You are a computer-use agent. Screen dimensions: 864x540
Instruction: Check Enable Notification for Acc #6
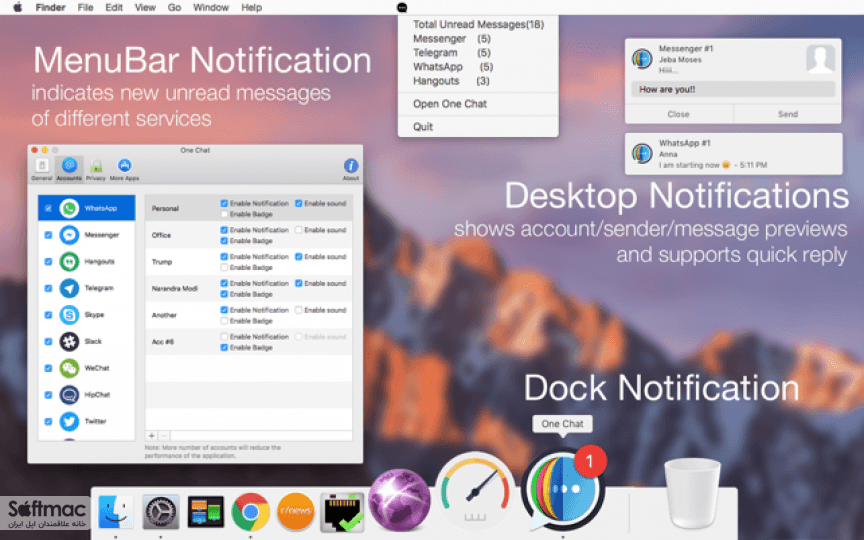224,336
